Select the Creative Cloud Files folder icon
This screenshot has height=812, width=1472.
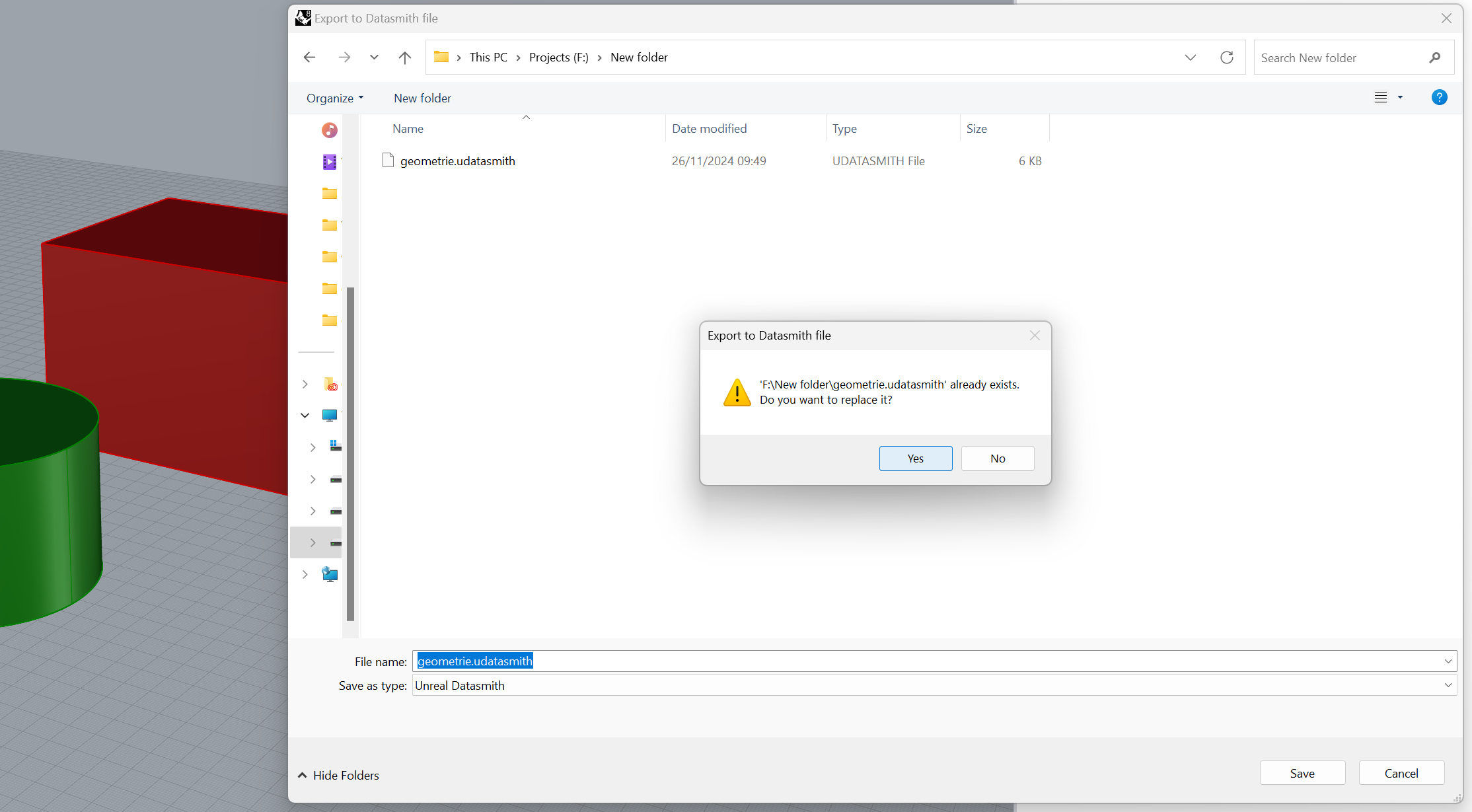(330, 384)
